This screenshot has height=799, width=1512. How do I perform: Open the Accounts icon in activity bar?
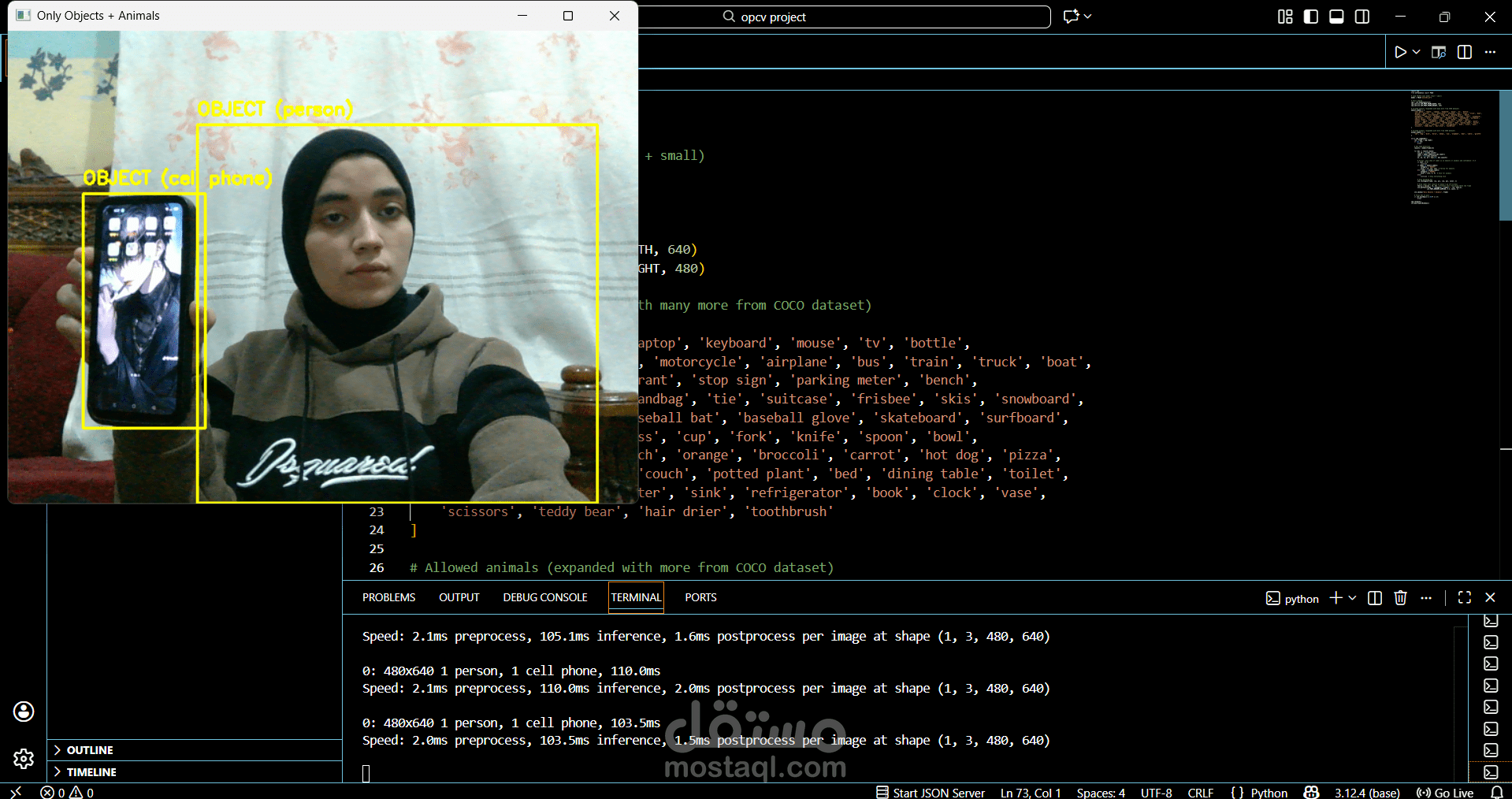(24, 712)
